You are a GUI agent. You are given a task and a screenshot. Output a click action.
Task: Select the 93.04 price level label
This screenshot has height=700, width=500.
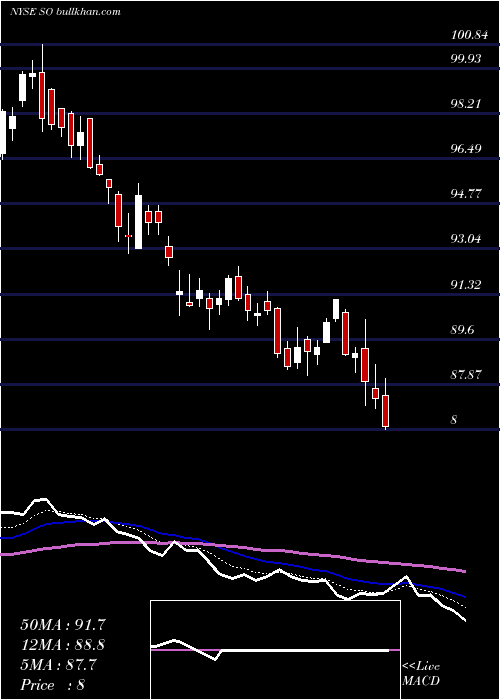[x=466, y=239]
